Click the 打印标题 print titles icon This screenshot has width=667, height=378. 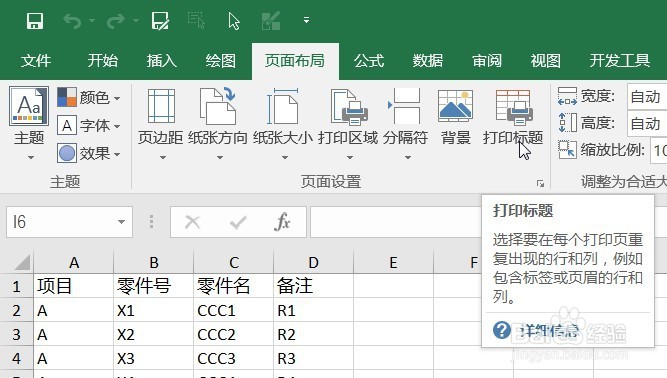(514, 107)
